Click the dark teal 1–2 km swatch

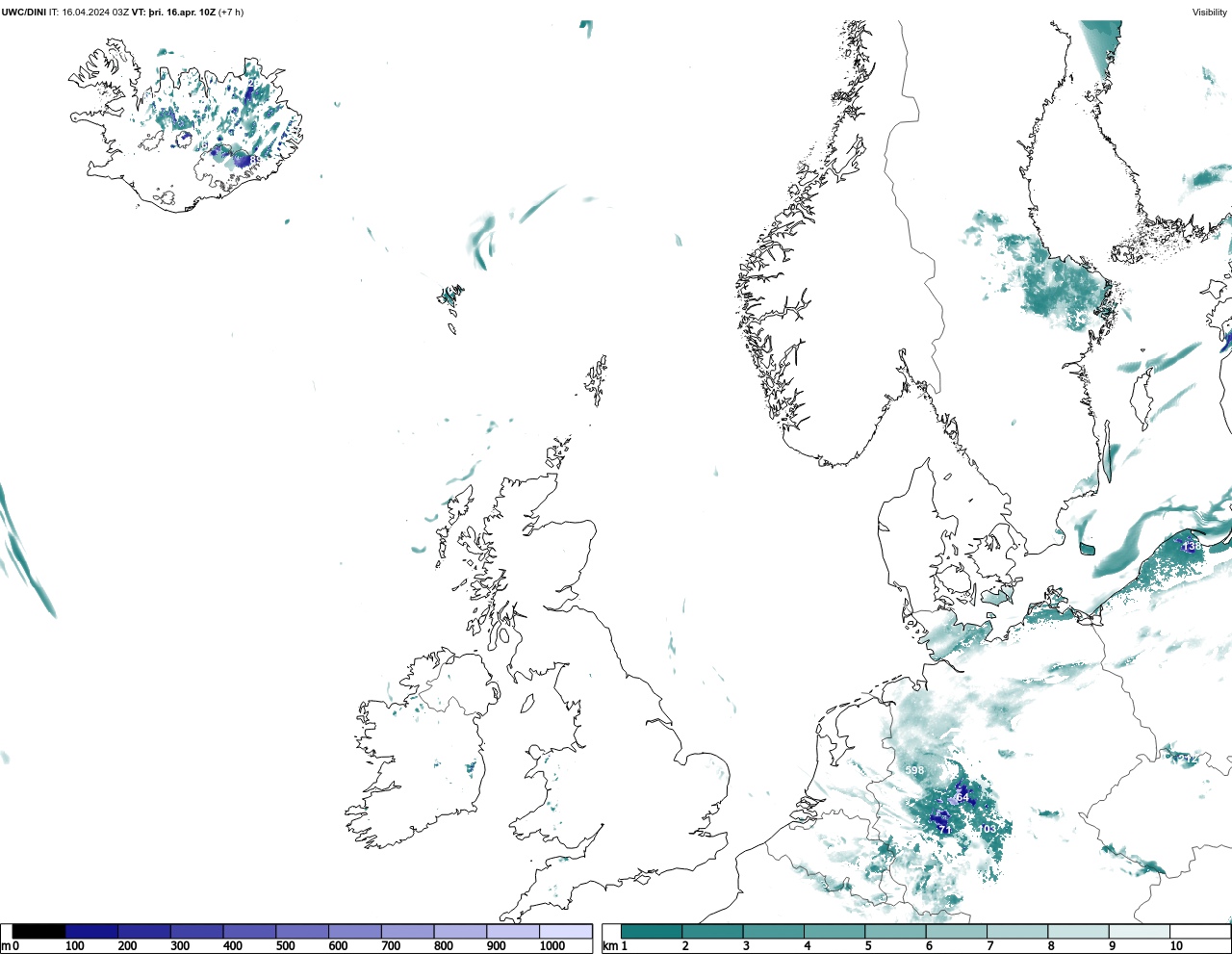click(x=652, y=932)
